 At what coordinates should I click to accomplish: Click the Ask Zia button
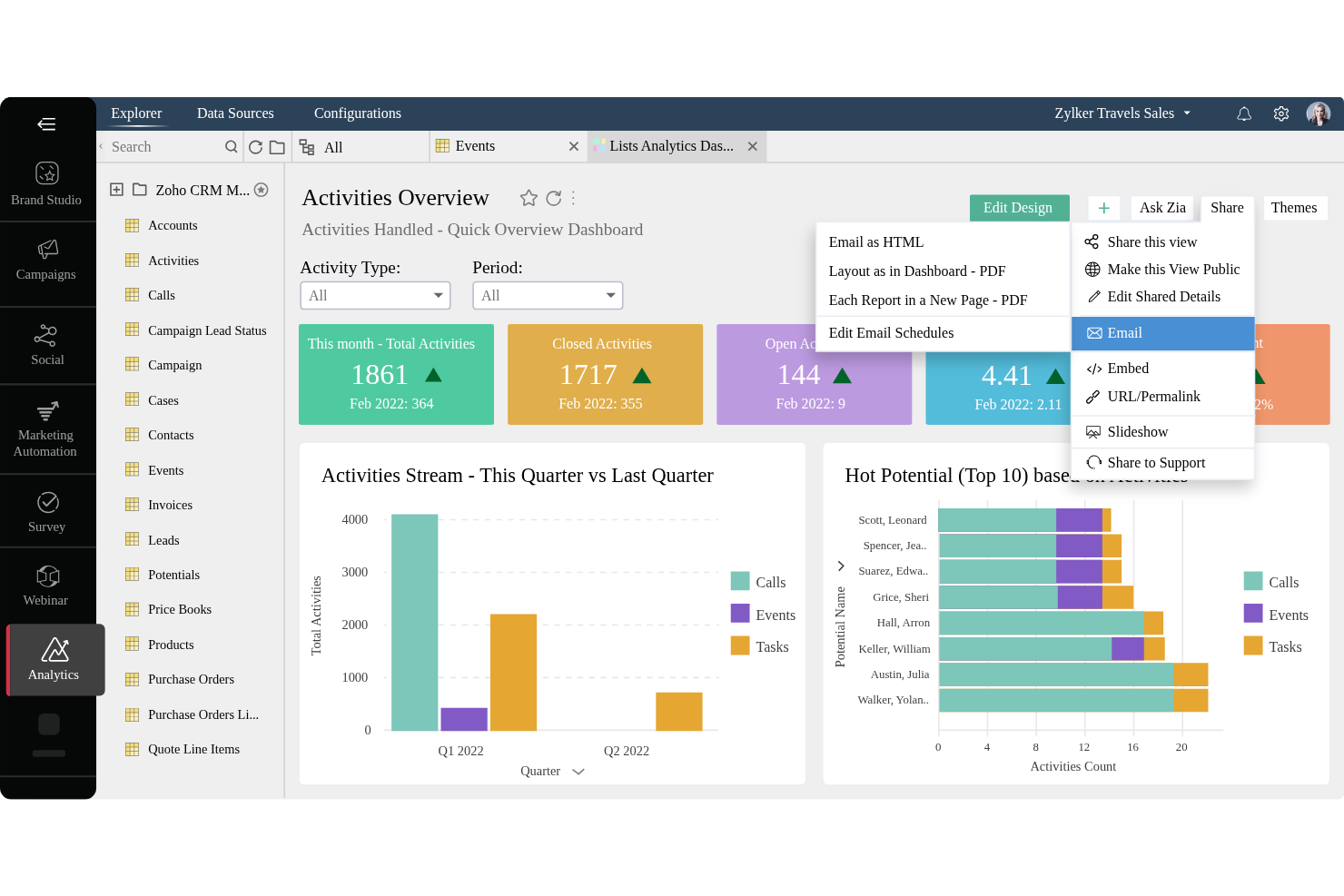coord(1162,208)
